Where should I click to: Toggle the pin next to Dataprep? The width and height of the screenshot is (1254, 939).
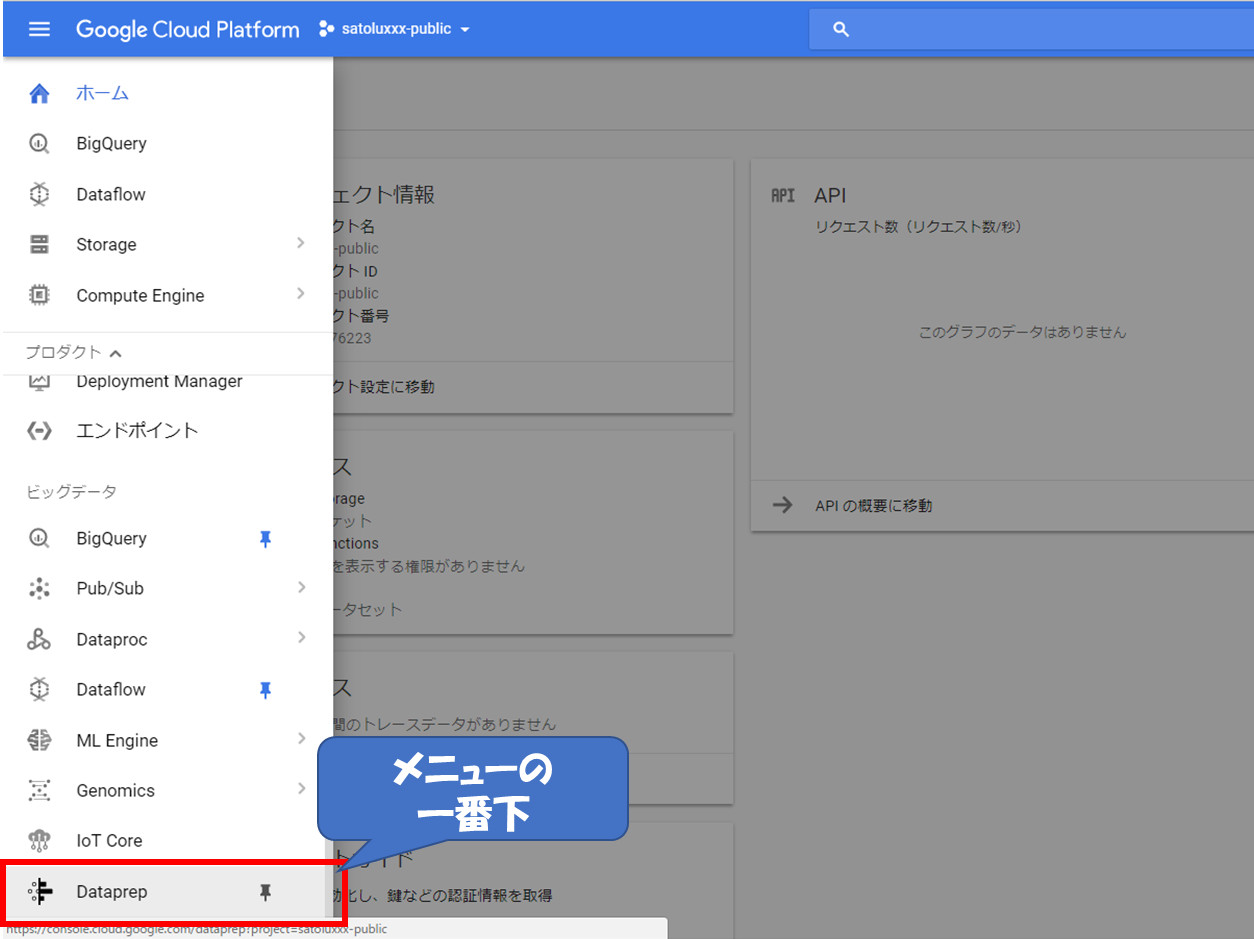click(x=265, y=892)
